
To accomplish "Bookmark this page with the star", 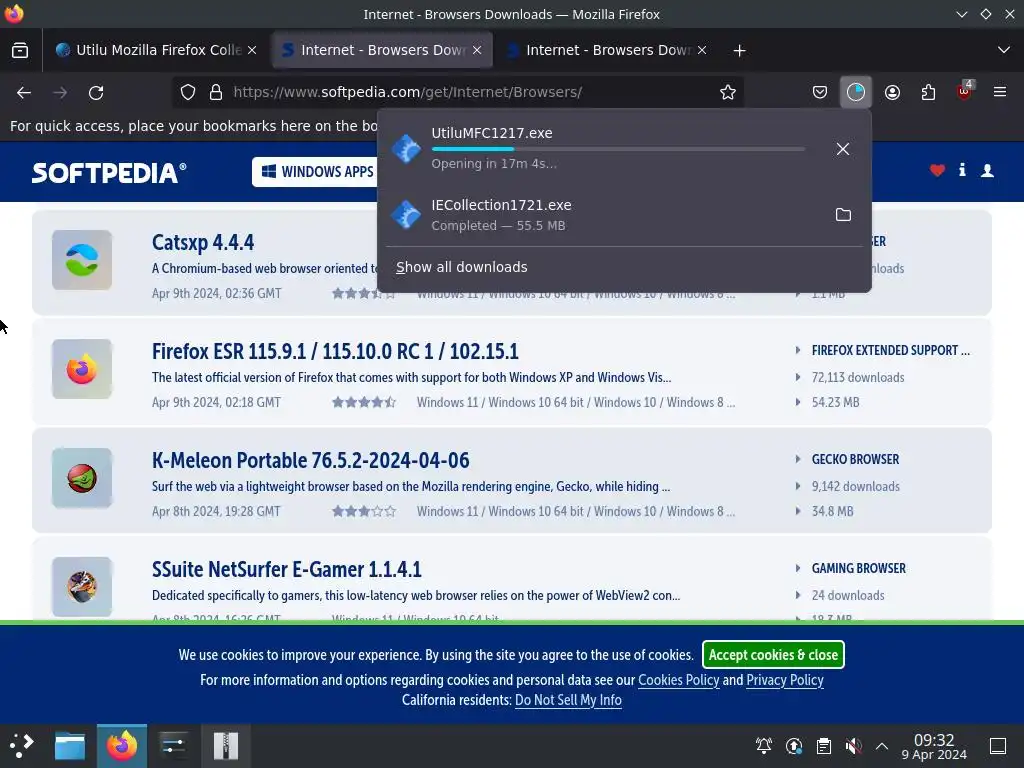I will pyautogui.click(x=728, y=93).
